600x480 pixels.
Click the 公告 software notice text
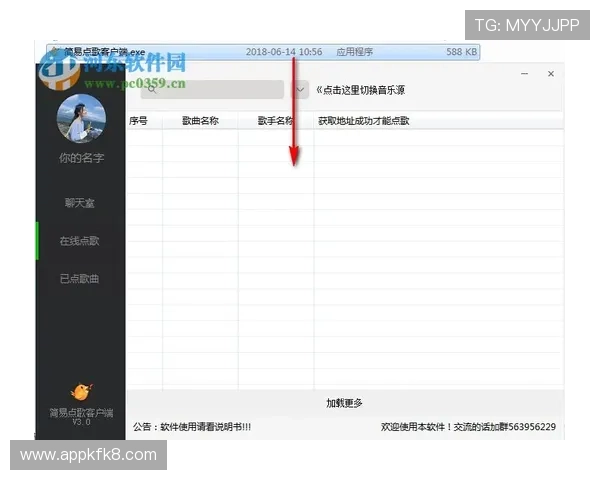192,427
